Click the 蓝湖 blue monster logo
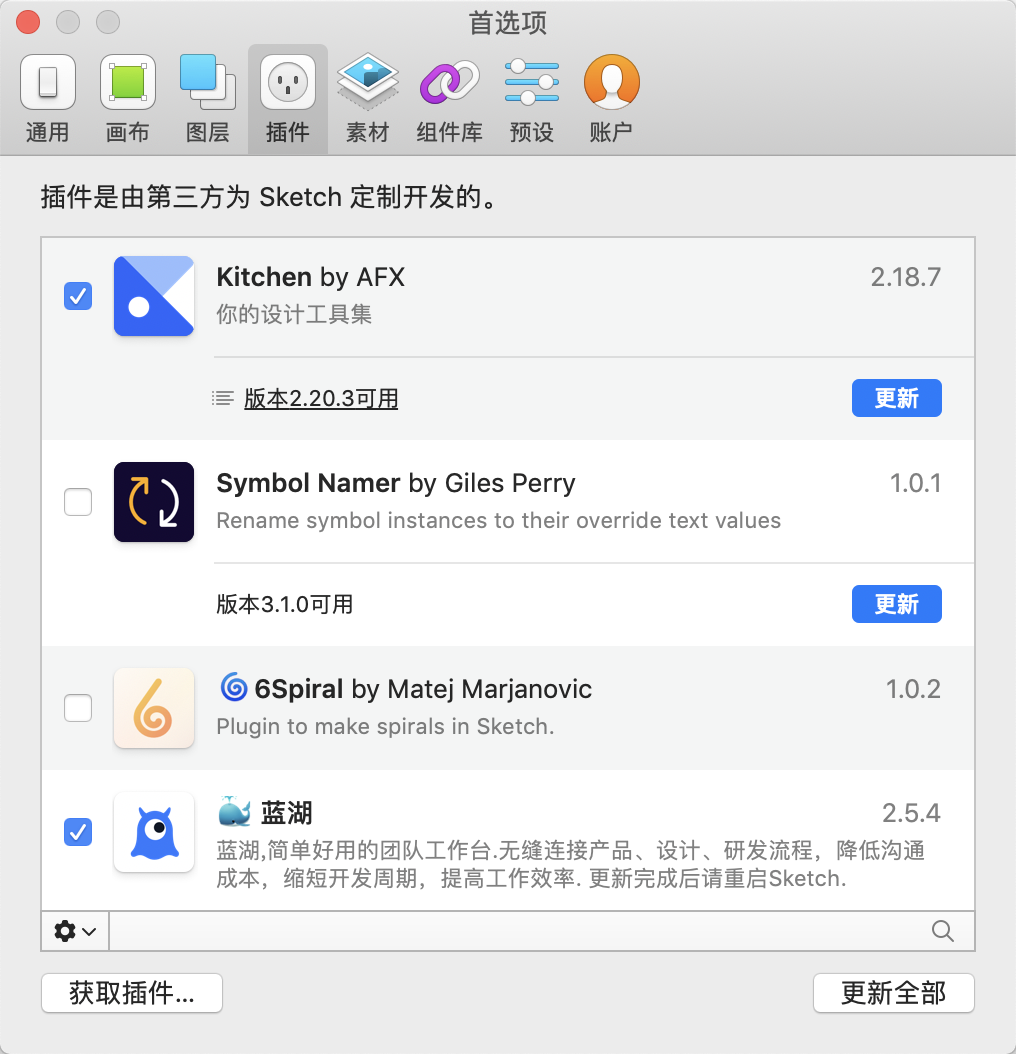The width and height of the screenshot is (1016, 1054). click(154, 832)
